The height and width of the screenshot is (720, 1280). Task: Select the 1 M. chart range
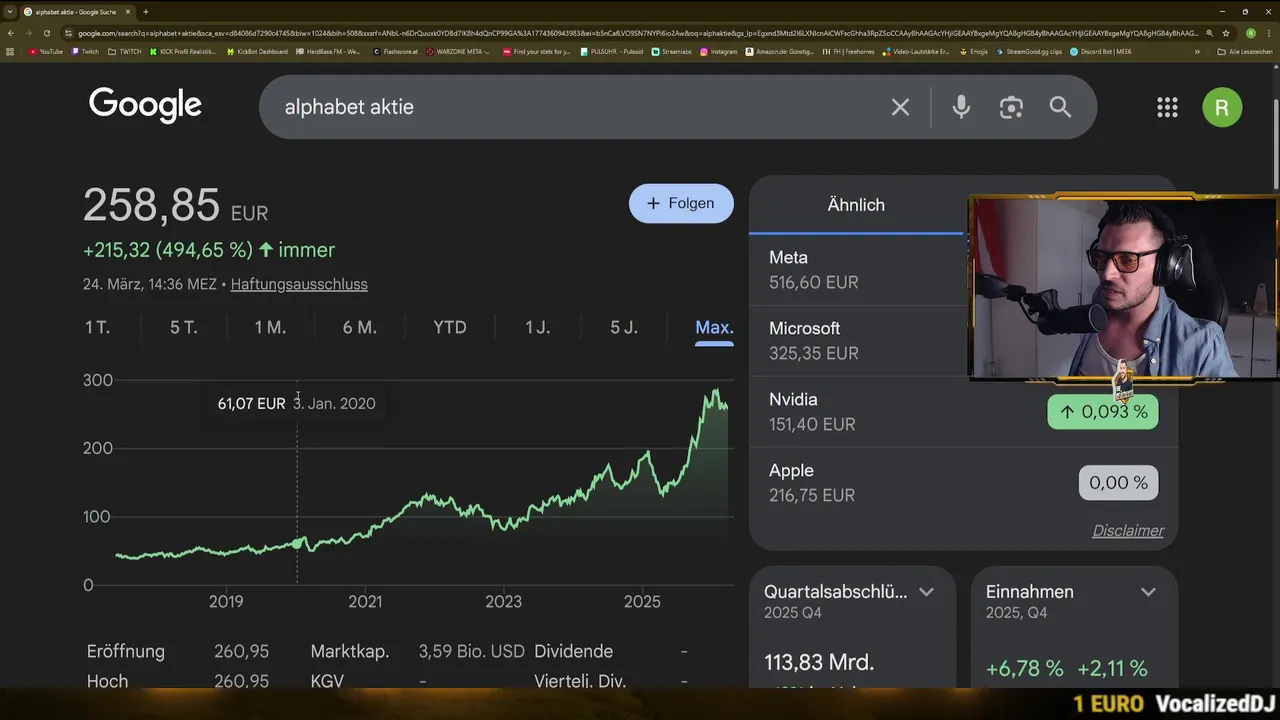(270, 327)
